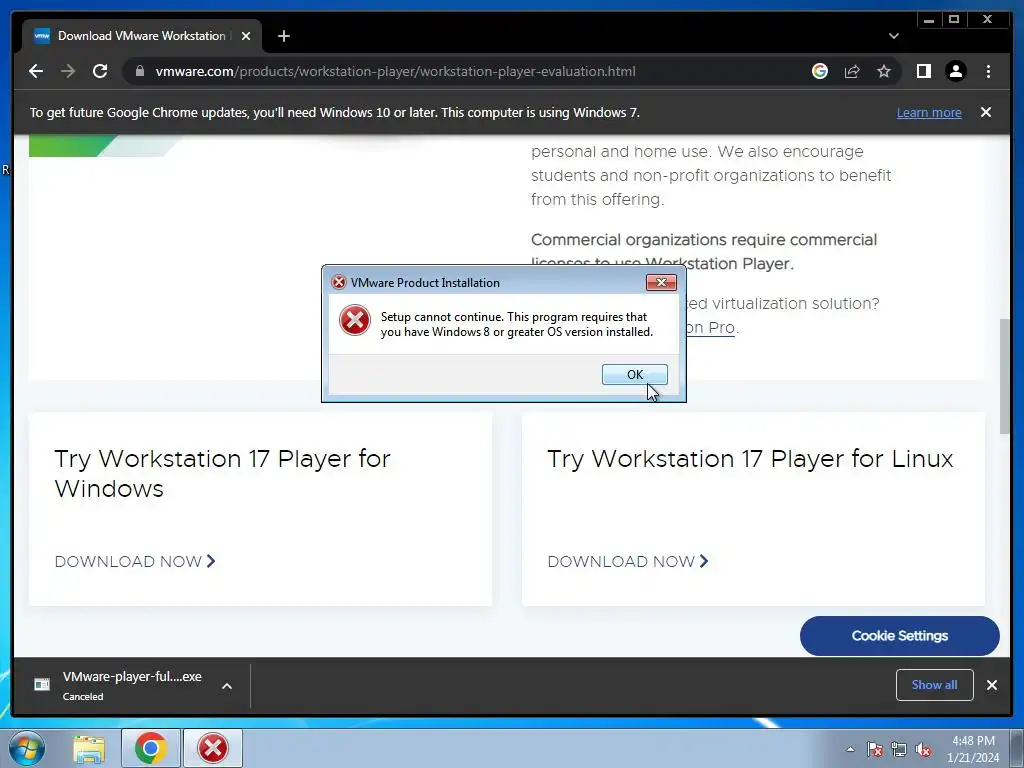Bookmark this page with the star icon
The height and width of the screenshot is (768, 1024).
(x=884, y=71)
